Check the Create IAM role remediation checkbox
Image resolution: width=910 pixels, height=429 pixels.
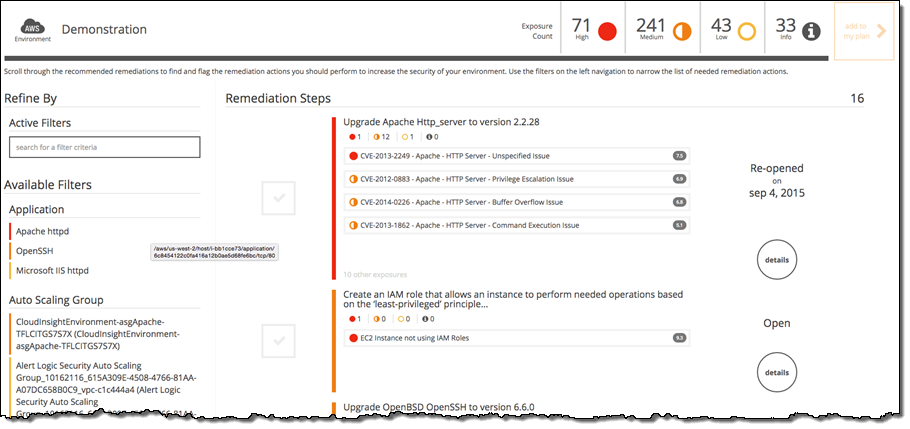tap(278, 340)
